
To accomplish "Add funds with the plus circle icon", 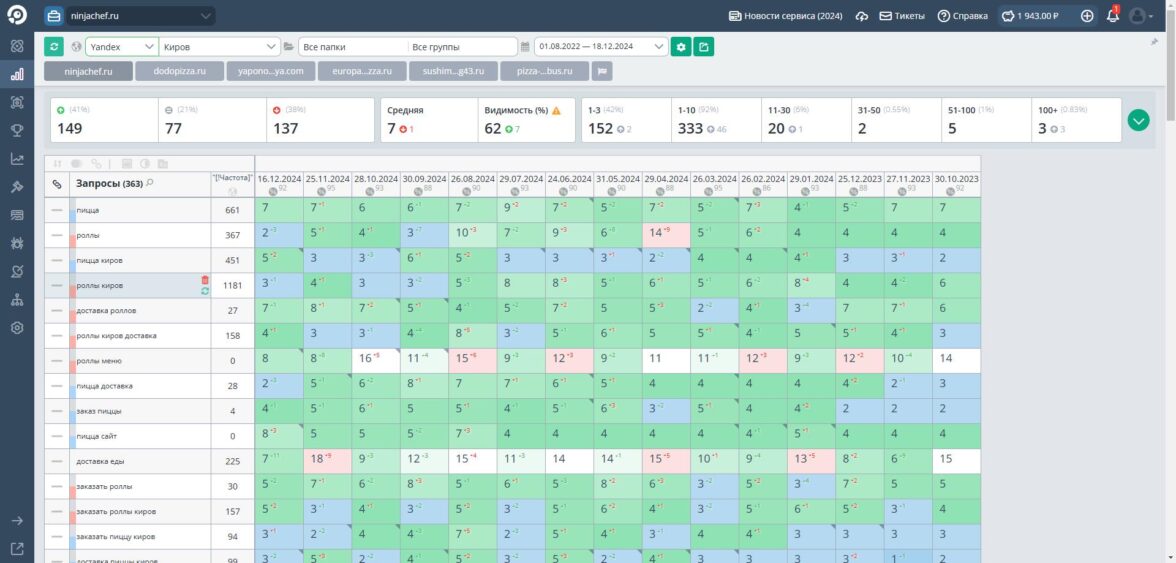I will tap(1087, 16).
